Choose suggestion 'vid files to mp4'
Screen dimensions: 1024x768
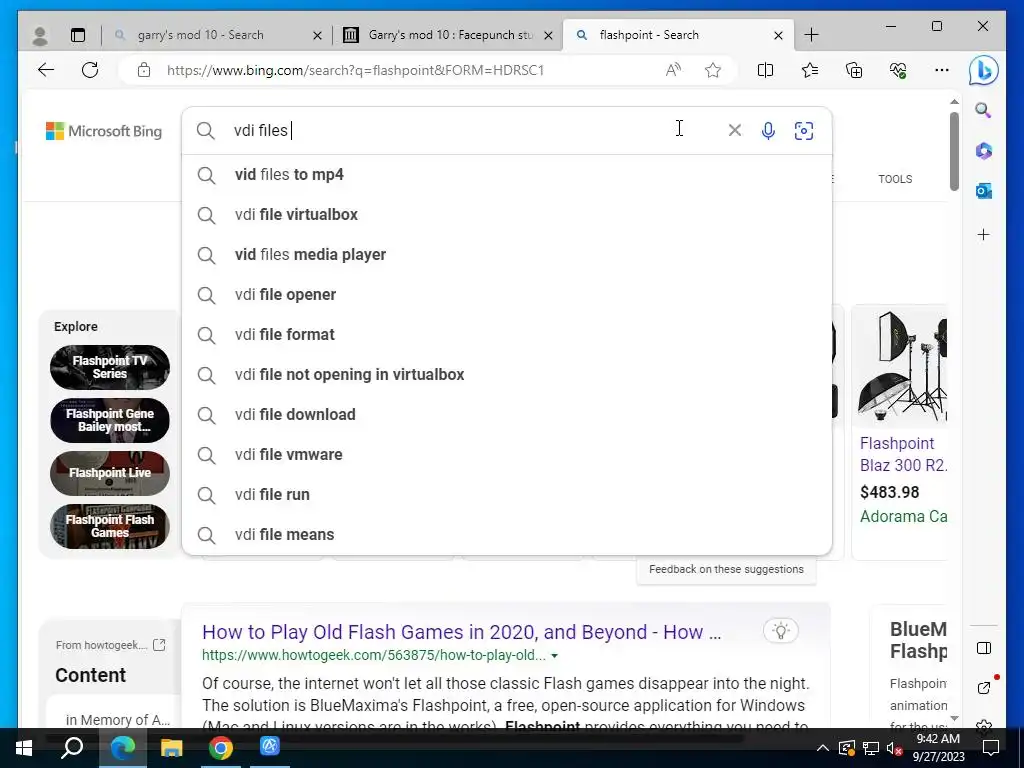click(507, 175)
